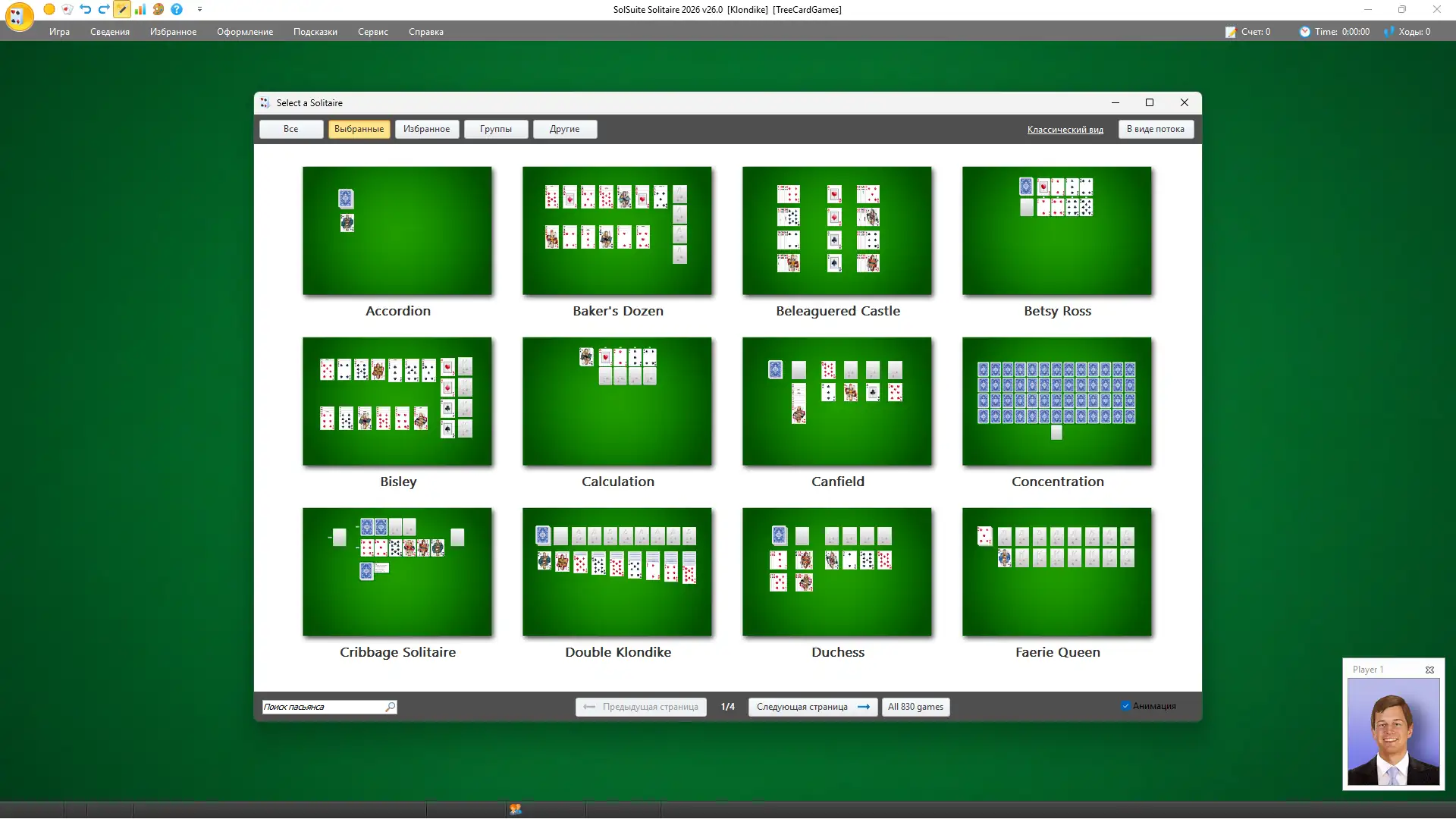Click the Следующая страница button
Screen dimensions: 1456x819
tap(812, 707)
